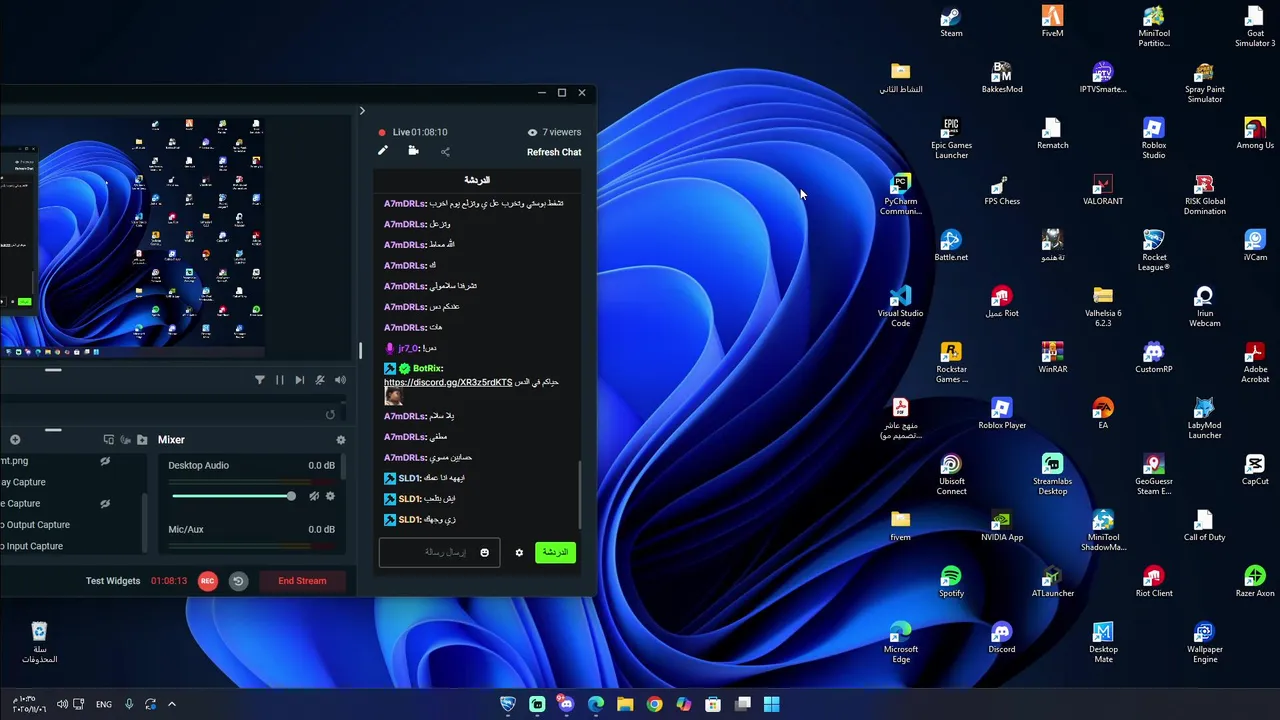The image size is (1280, 720).
Task: Click the Desktop Audio level meter
Action: tap(252, 483)
